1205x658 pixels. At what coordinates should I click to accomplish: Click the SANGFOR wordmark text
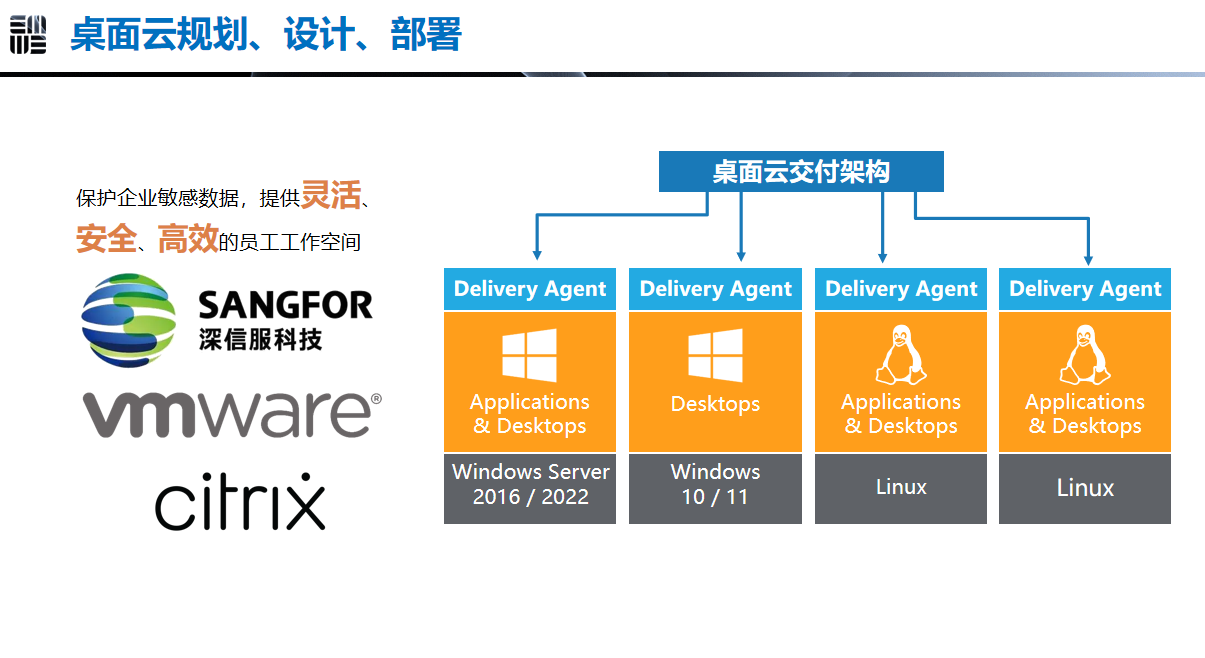click(285, 305)
